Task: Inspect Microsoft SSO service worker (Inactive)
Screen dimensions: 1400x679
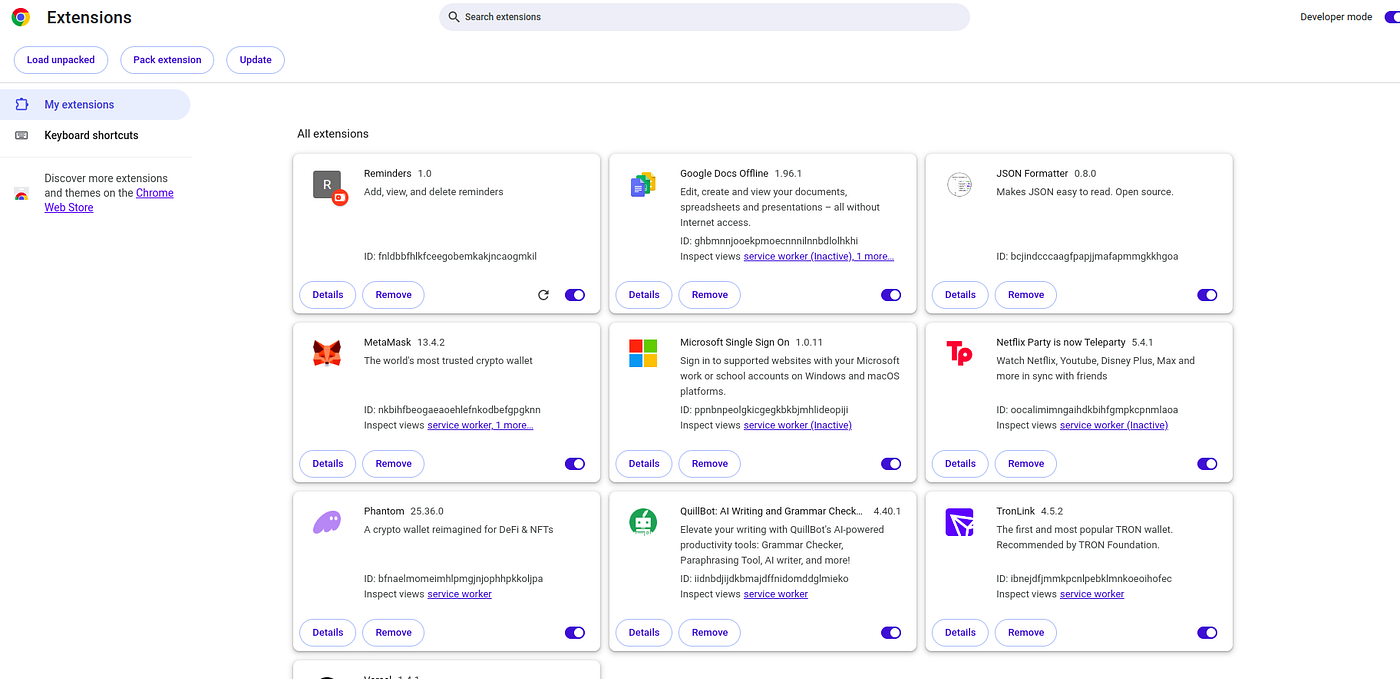Action: pos(798,426)
